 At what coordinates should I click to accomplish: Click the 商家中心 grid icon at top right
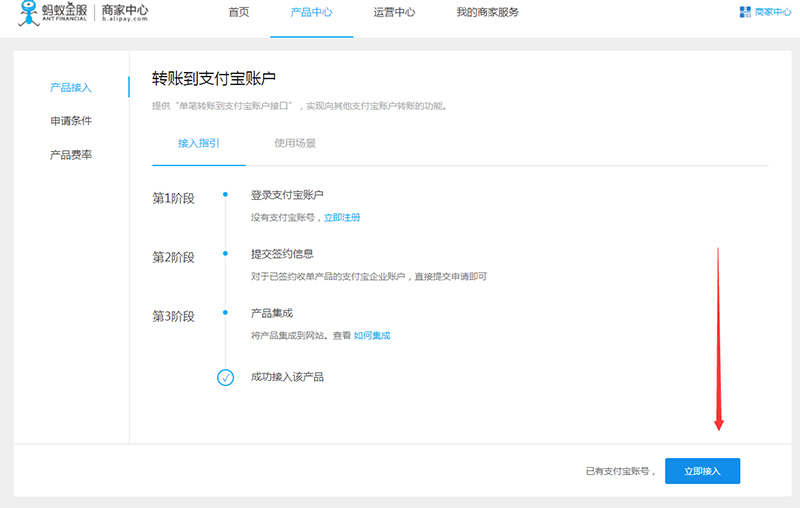pos(744,12)
